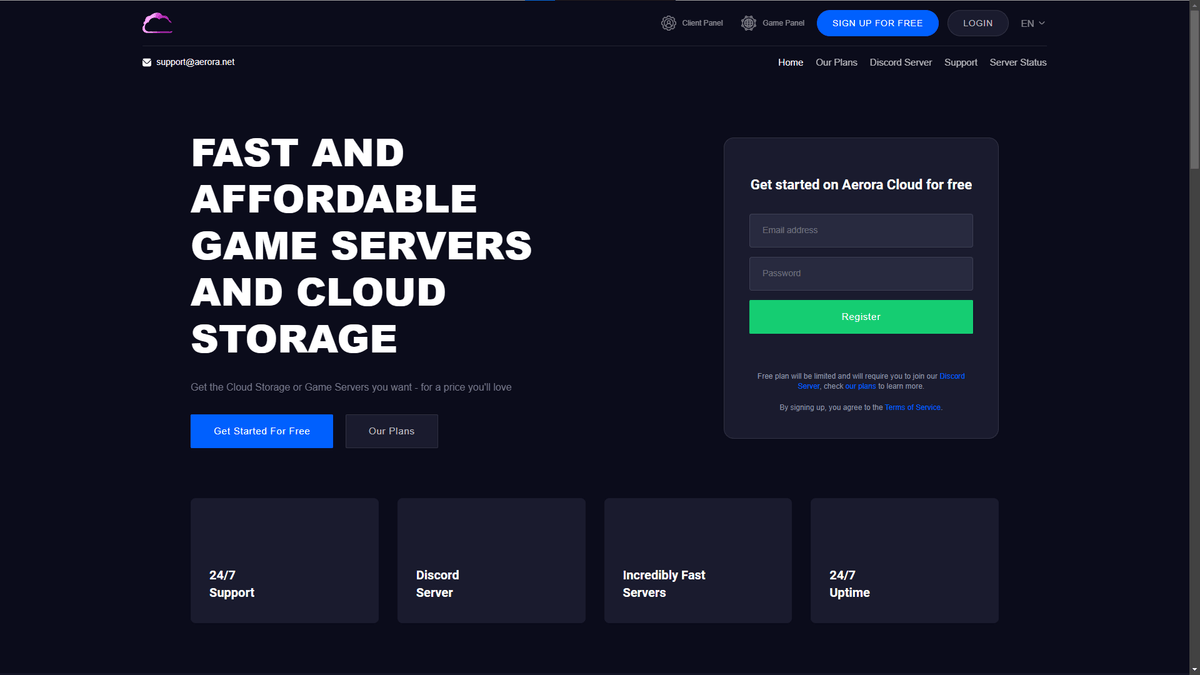The image size is (1200, 675).
Task: Select the 24/7 Uptime card
Action: pos(905,561)
